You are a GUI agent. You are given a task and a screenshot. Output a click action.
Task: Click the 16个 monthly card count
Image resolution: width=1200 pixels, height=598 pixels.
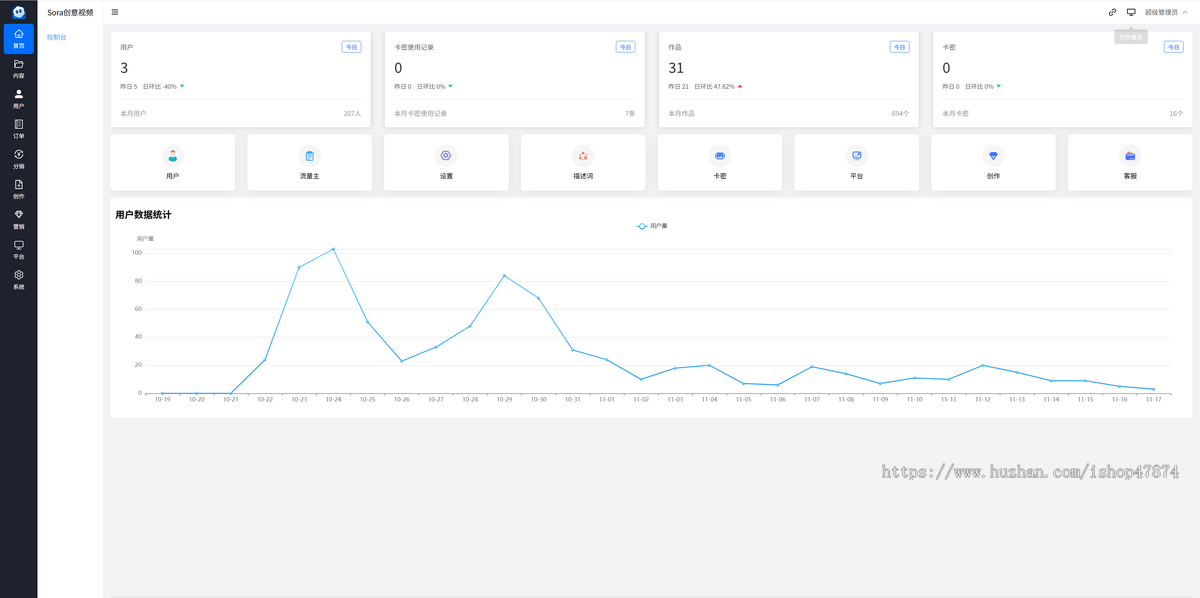coord(1176,114)
